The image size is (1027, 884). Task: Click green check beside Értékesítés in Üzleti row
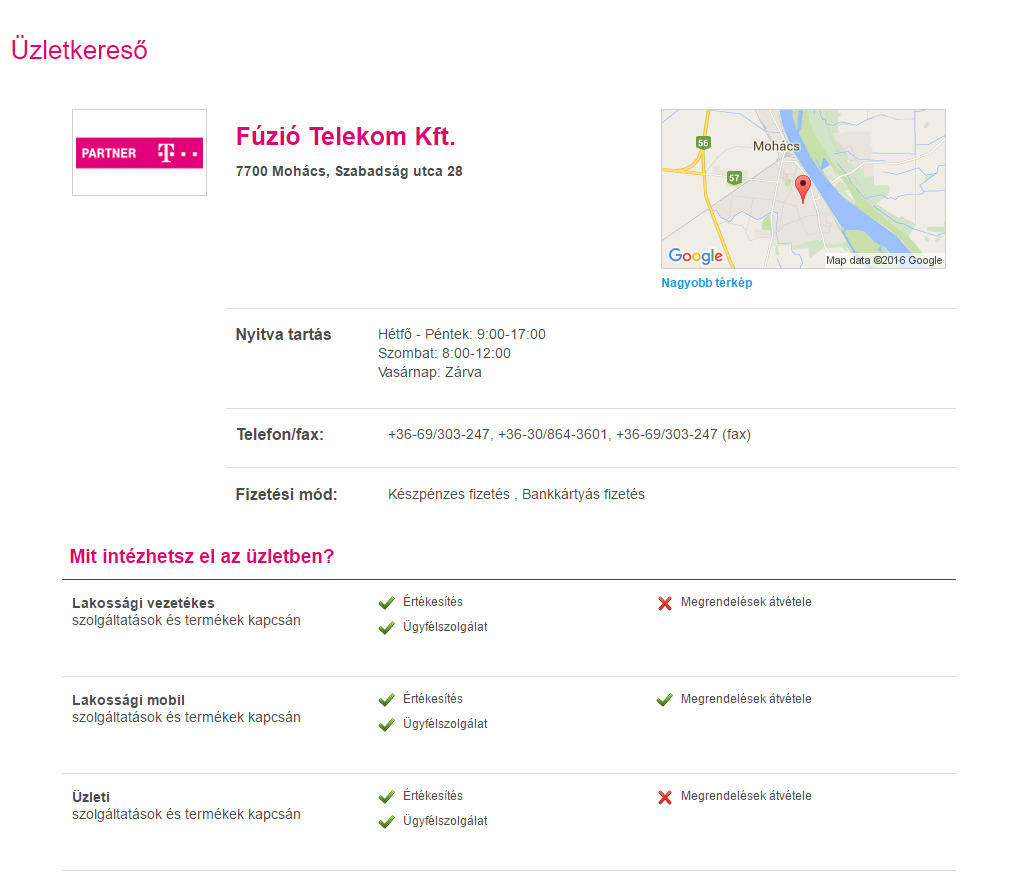(x=386, y=796)
